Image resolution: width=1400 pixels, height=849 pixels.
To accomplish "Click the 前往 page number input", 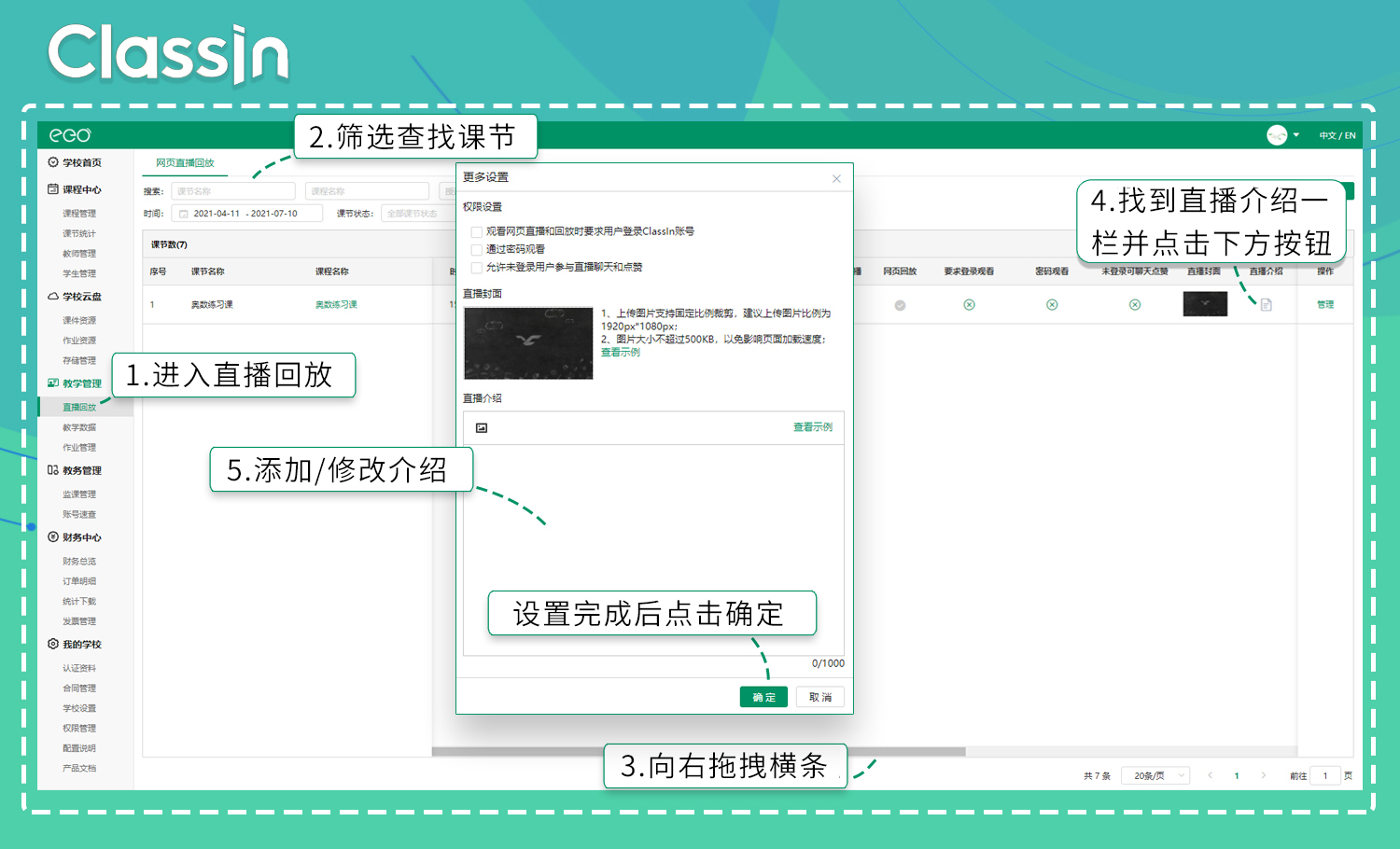I will (x=1325, y=776).
